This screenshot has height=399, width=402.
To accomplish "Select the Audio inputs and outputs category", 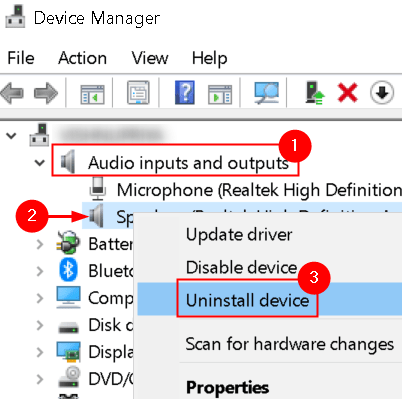I will coord(175,163).
